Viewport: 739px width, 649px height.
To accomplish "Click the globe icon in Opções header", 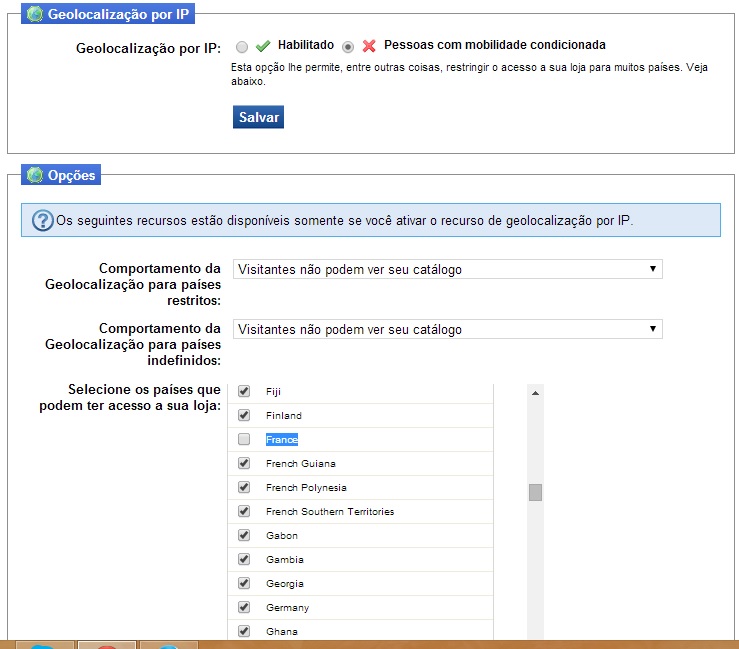I will (34, 175).
